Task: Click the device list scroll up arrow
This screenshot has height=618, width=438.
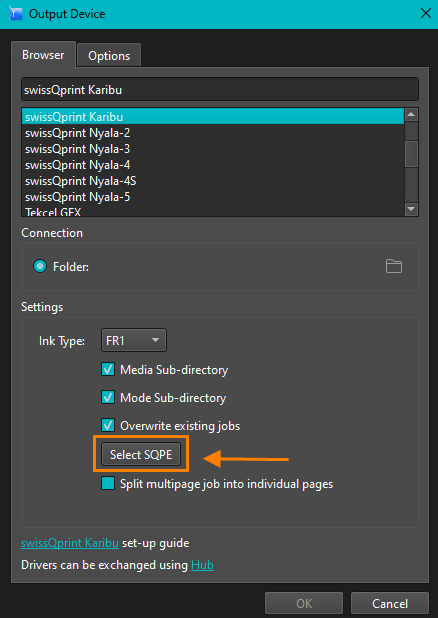Action: coord(411,115)
